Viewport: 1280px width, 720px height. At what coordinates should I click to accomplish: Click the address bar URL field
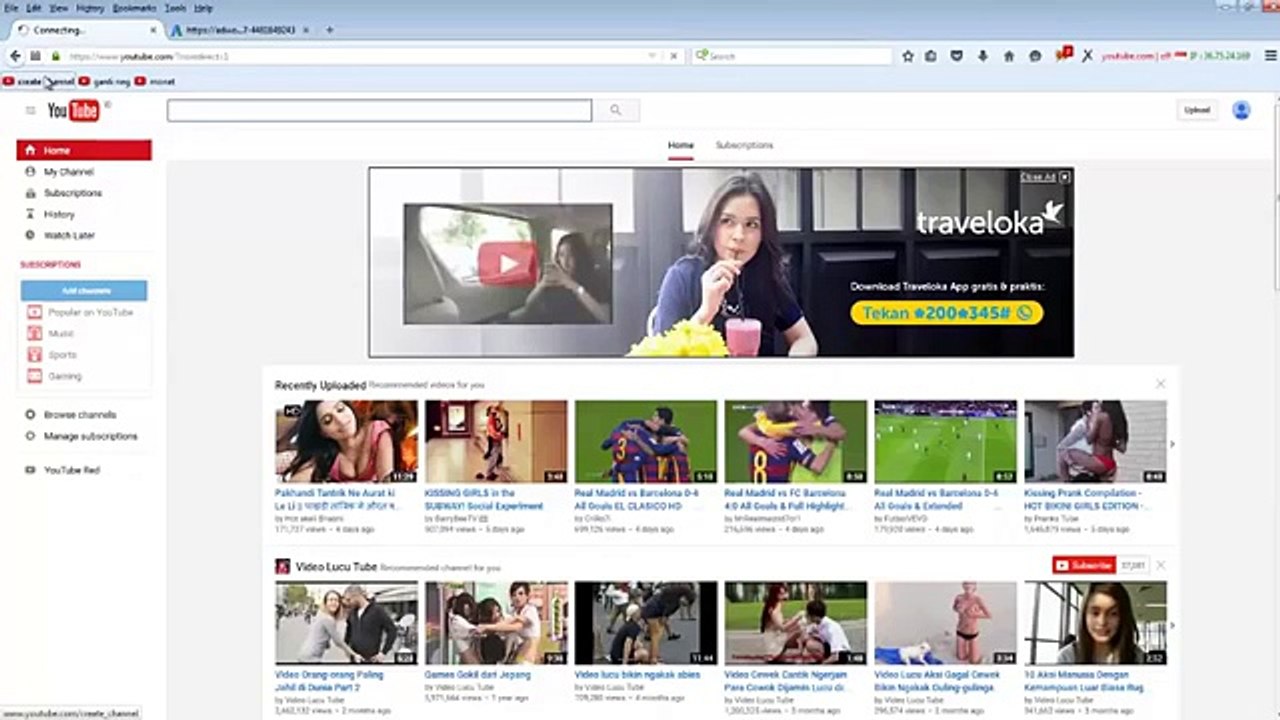pyautogui.click(x=355, y=57)
